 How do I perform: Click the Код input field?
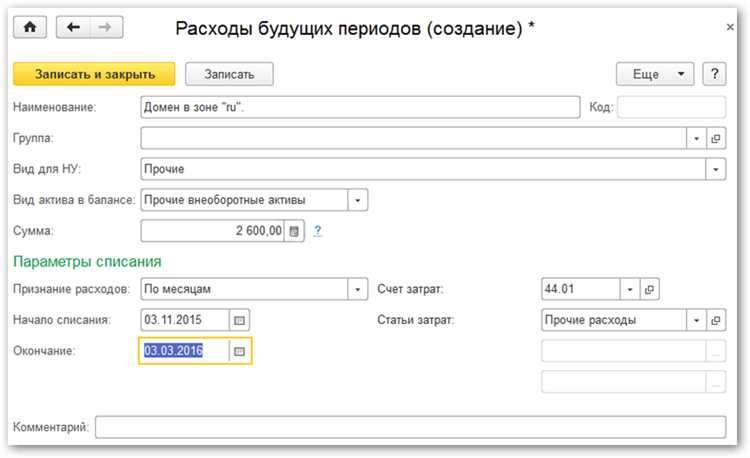671,107
